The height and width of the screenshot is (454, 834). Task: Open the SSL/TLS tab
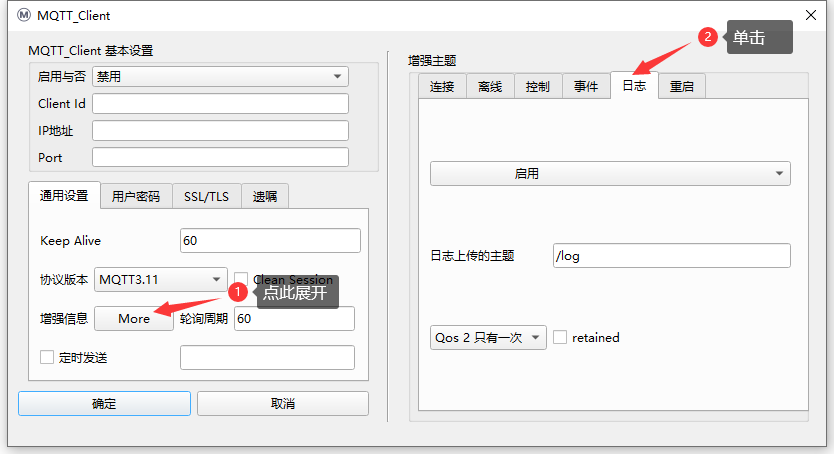click(206, 197)
